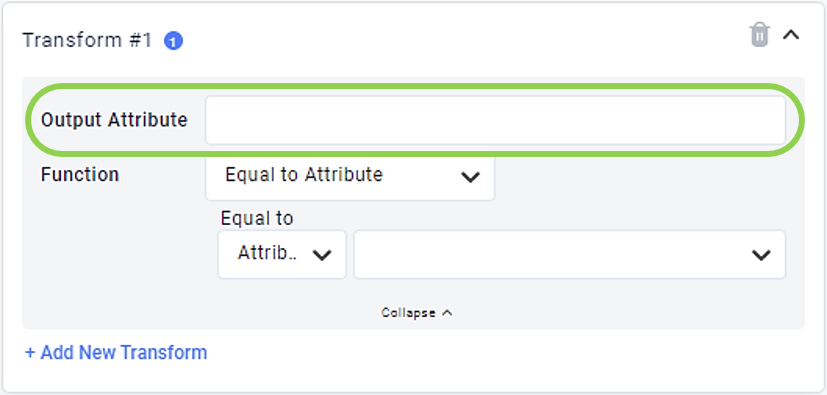Click the plus sign of Add New Transform

(x=30, y=353)
